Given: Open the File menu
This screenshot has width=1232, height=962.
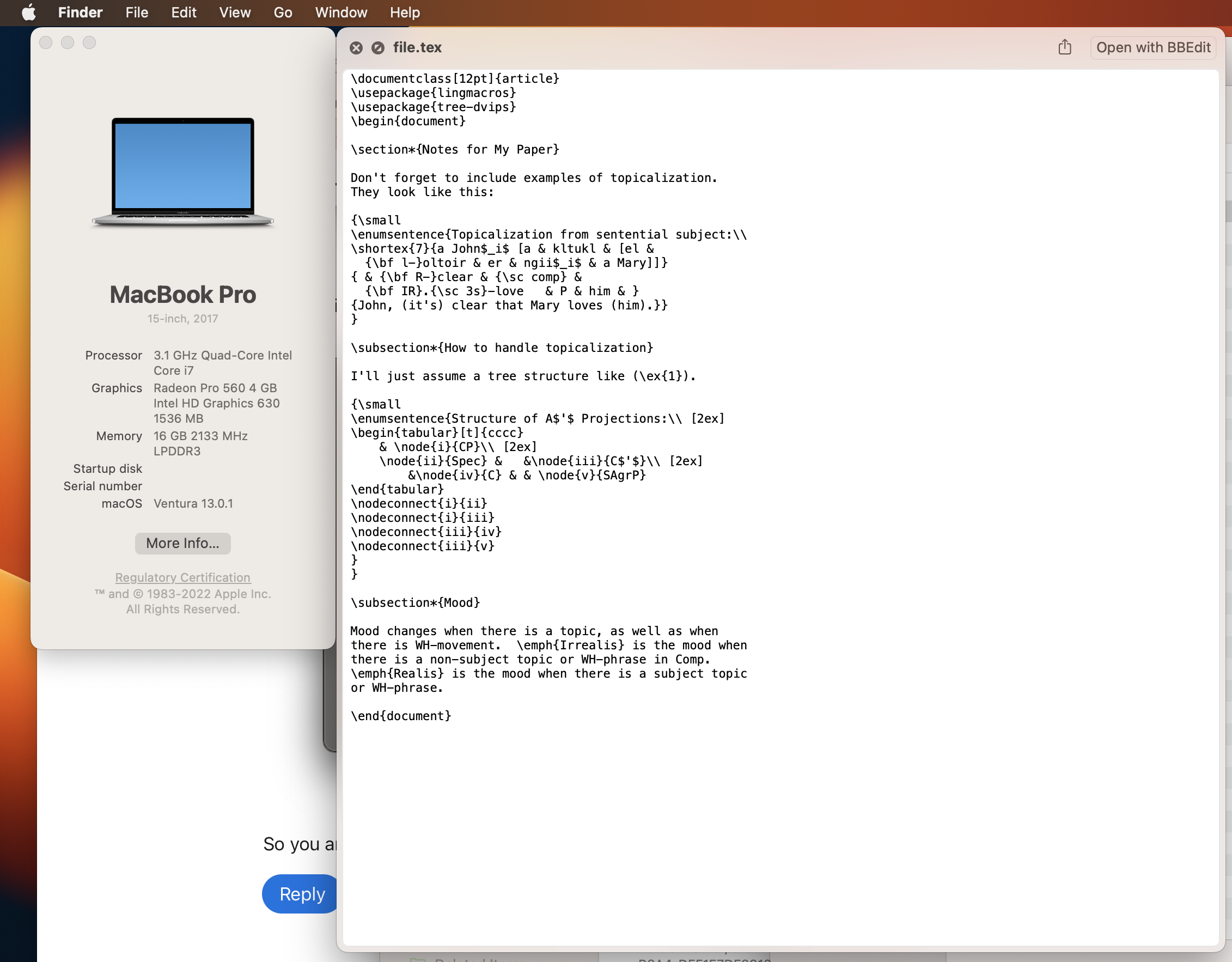Looking at the screenshot, I should pyautogui.click(x=137, y=12).
